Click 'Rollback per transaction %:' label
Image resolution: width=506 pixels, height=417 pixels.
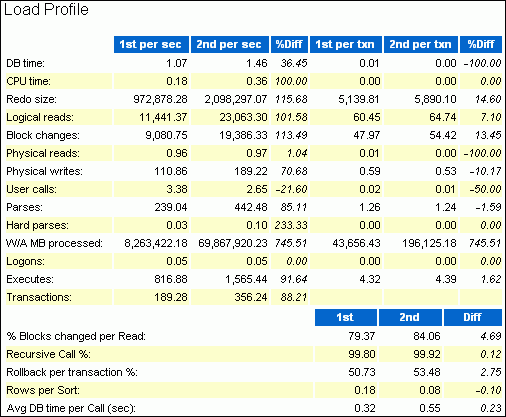click(x=72, y=372)
